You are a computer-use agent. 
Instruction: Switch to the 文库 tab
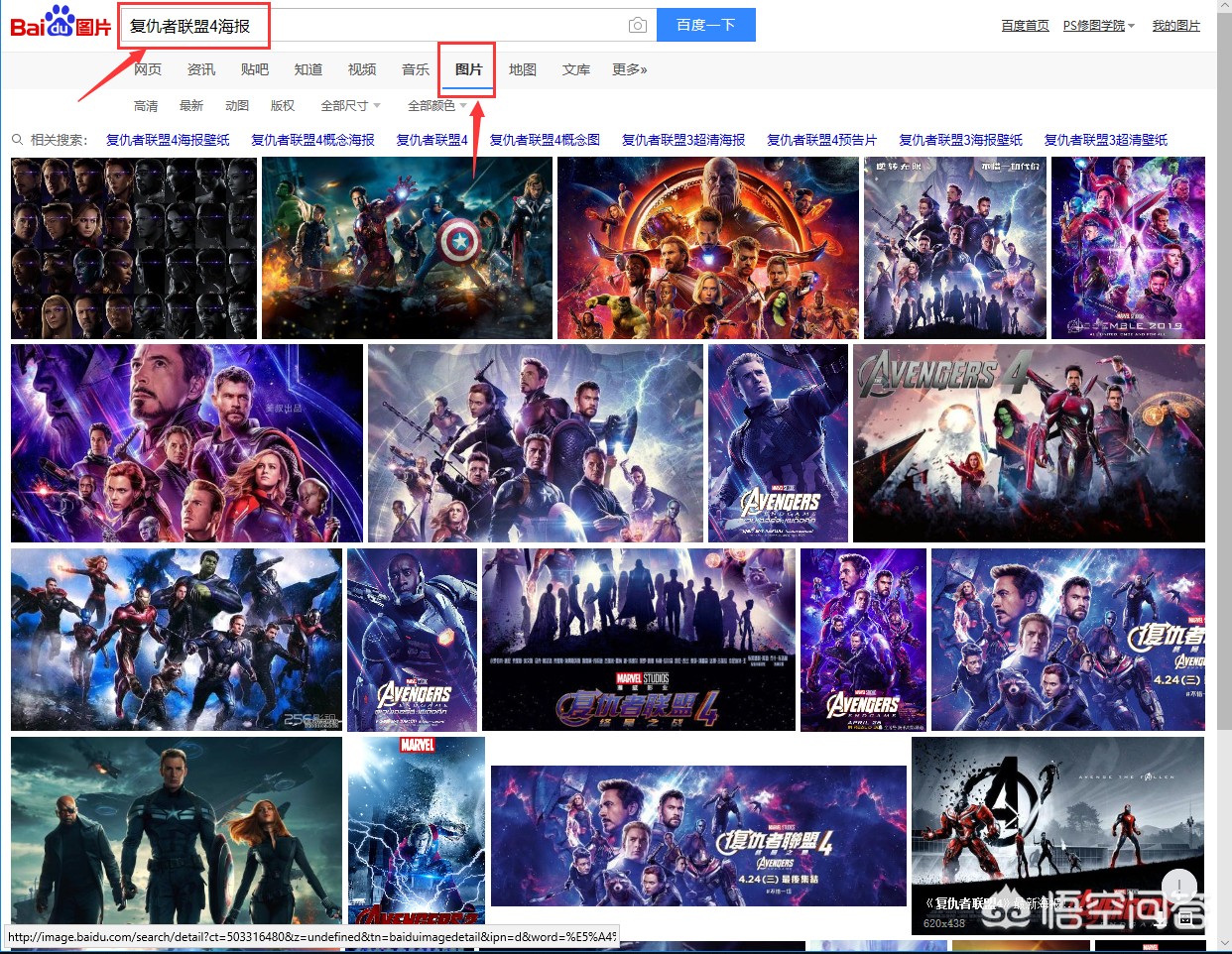576,69
